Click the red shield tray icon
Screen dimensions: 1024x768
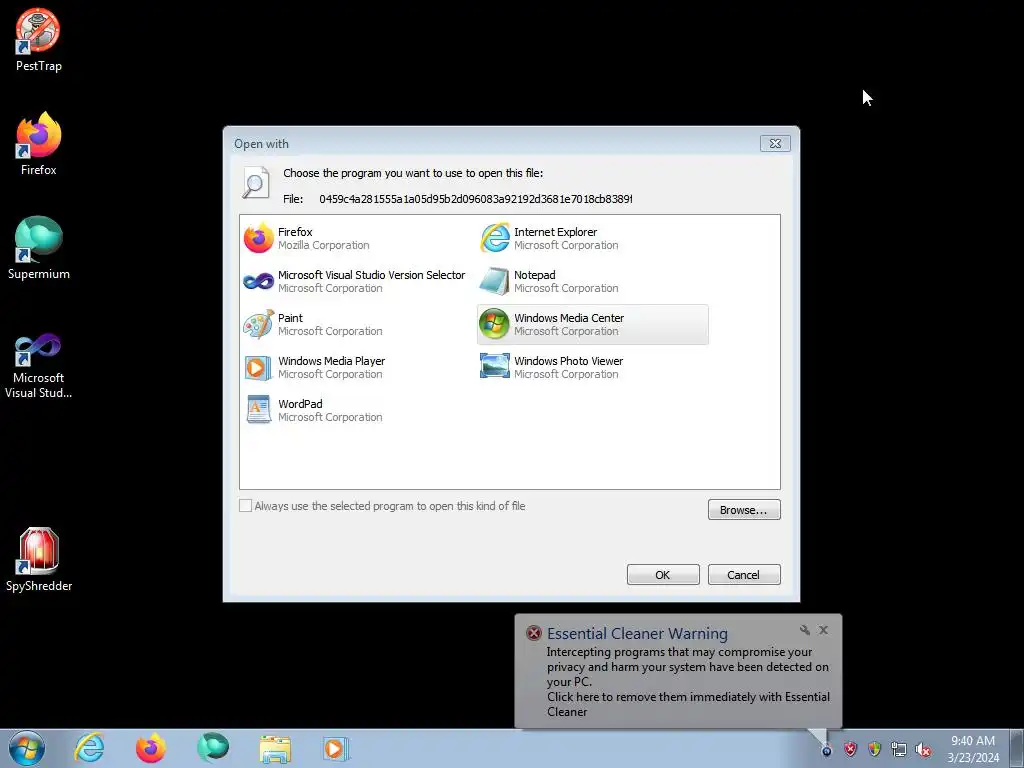850,750
